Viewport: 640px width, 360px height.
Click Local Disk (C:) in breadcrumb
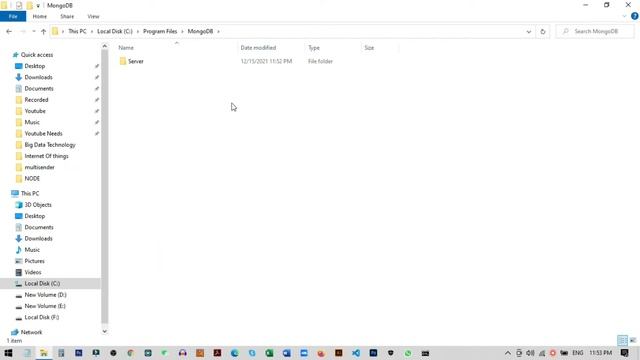point(115,31)
